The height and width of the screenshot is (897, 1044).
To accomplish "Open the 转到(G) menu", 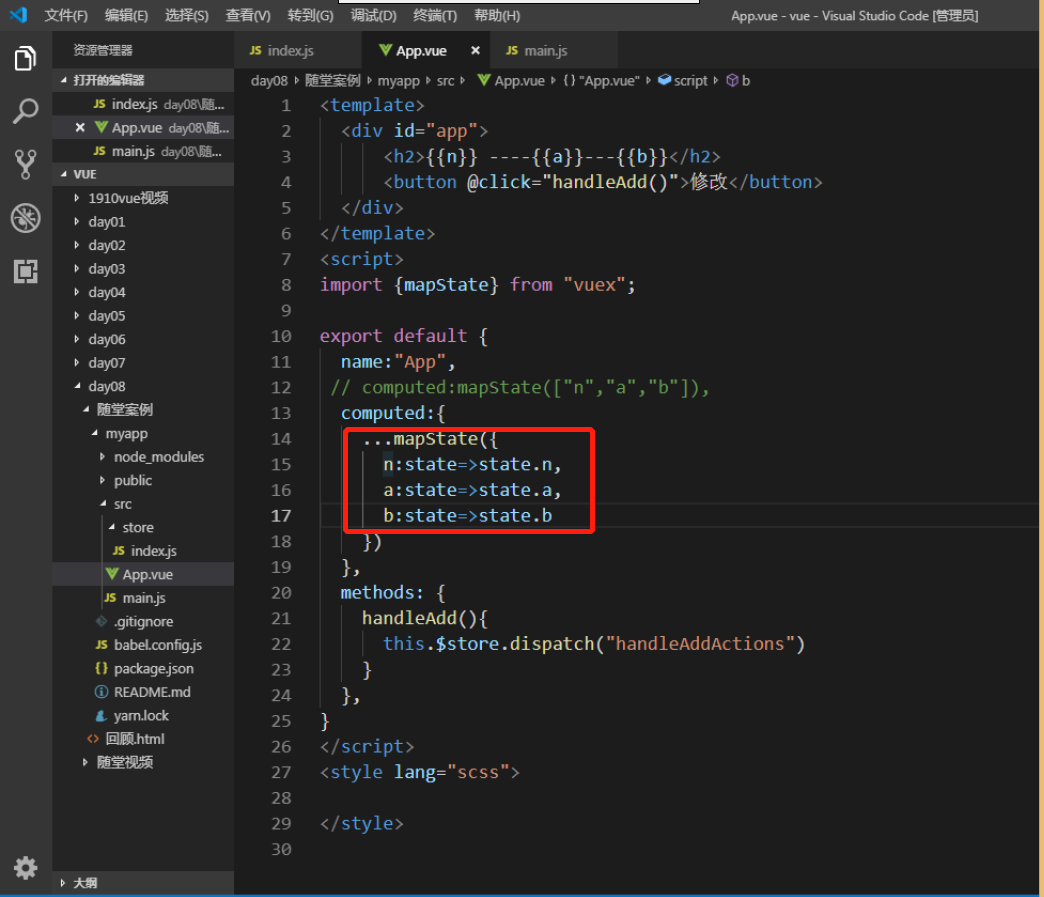I will (x=310, y=15).
